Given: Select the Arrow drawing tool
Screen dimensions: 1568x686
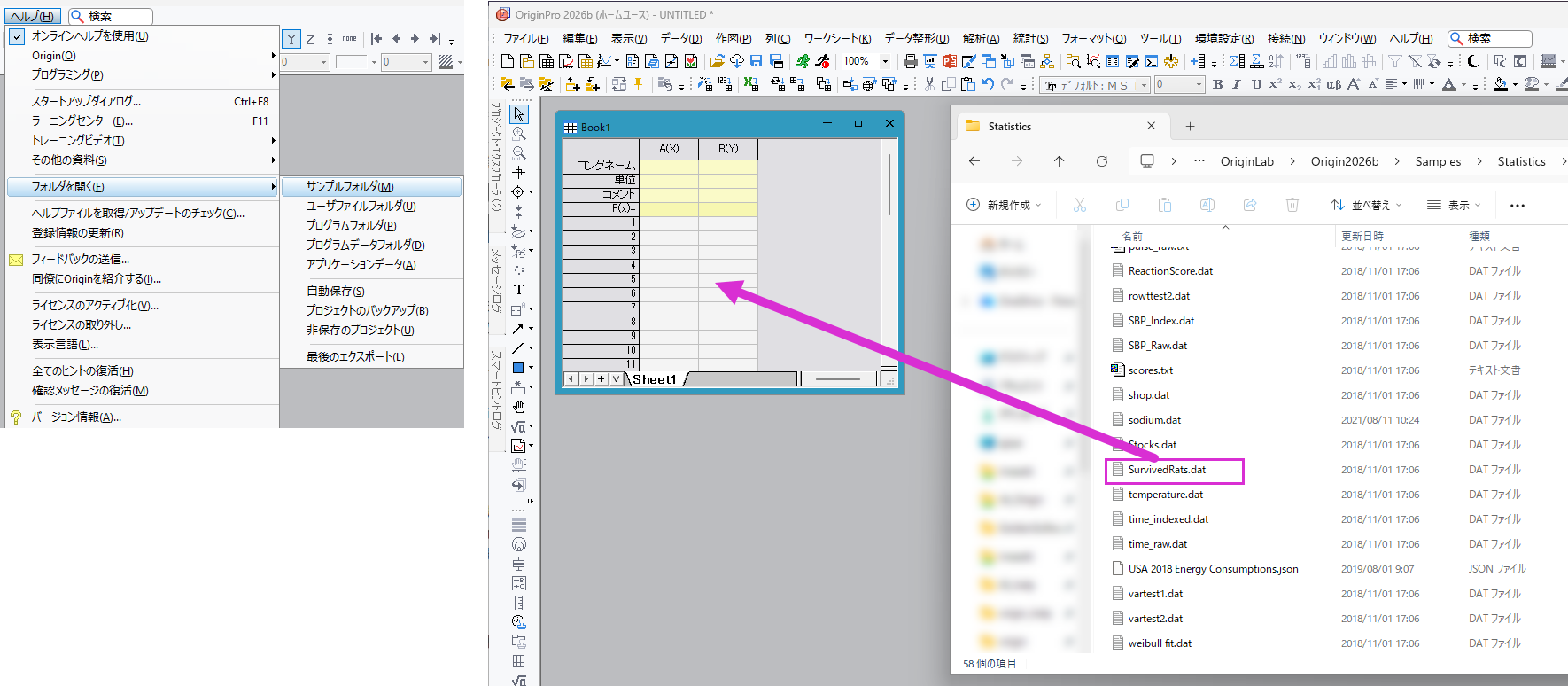Looking at the screenshot, I should click(x=518, y=329).
